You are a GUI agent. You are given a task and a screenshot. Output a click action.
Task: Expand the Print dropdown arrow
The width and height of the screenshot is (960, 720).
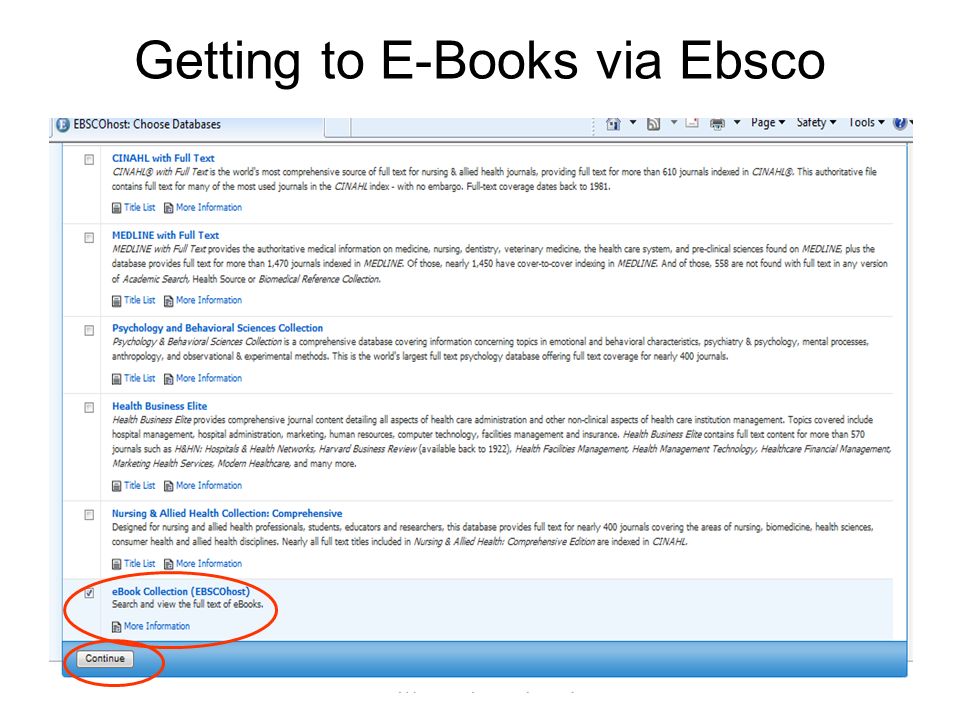point(737,122)
